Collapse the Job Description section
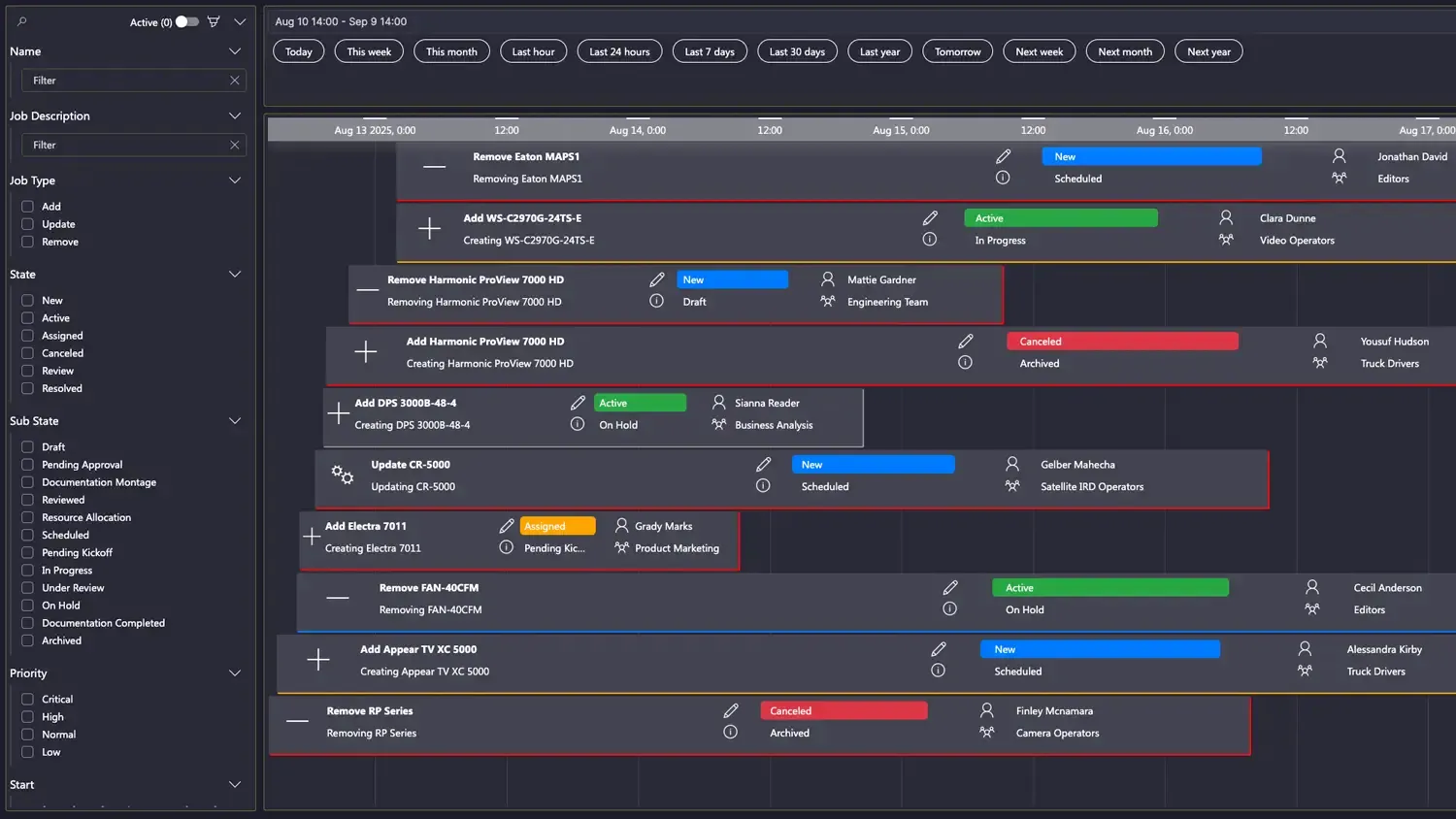The height and width of the screenshot is (819, 1456). (x=235, y=115)
